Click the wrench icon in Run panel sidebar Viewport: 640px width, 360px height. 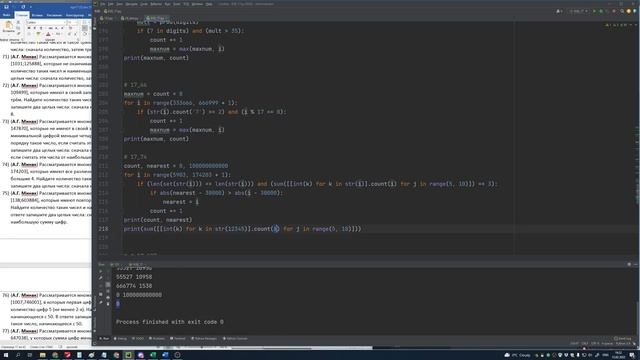100,278
